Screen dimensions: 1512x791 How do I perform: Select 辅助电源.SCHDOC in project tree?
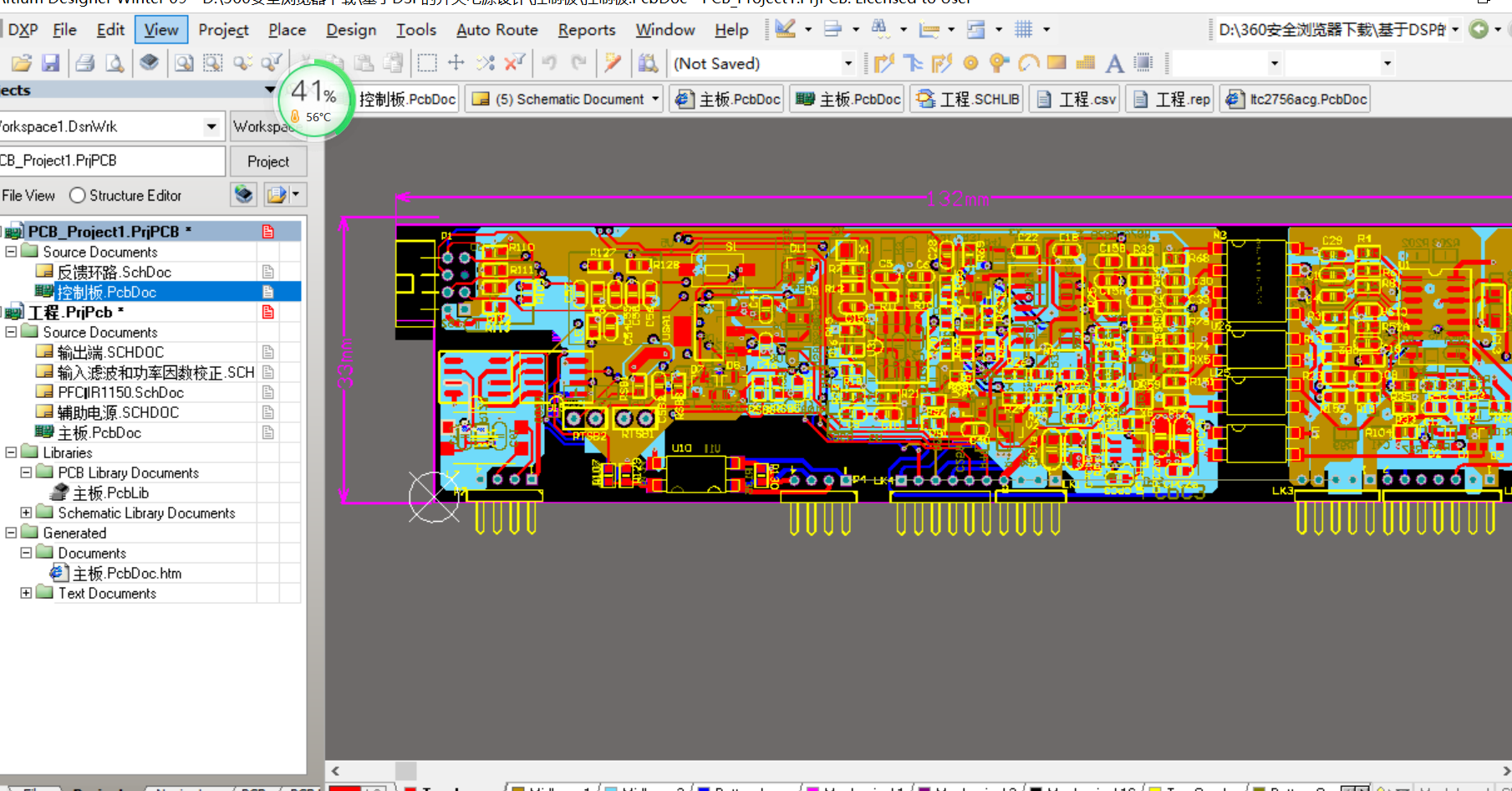point(118,412)
